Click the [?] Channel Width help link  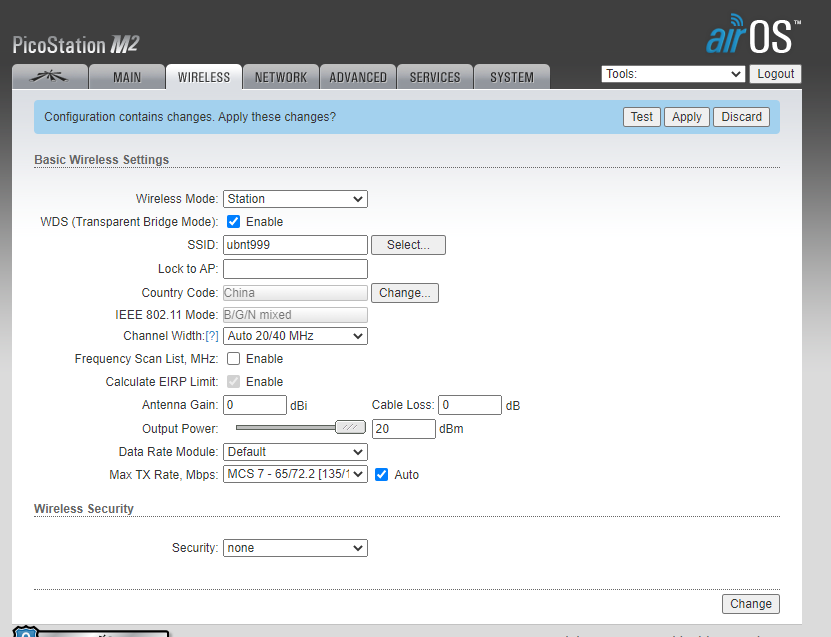point(212,336)
